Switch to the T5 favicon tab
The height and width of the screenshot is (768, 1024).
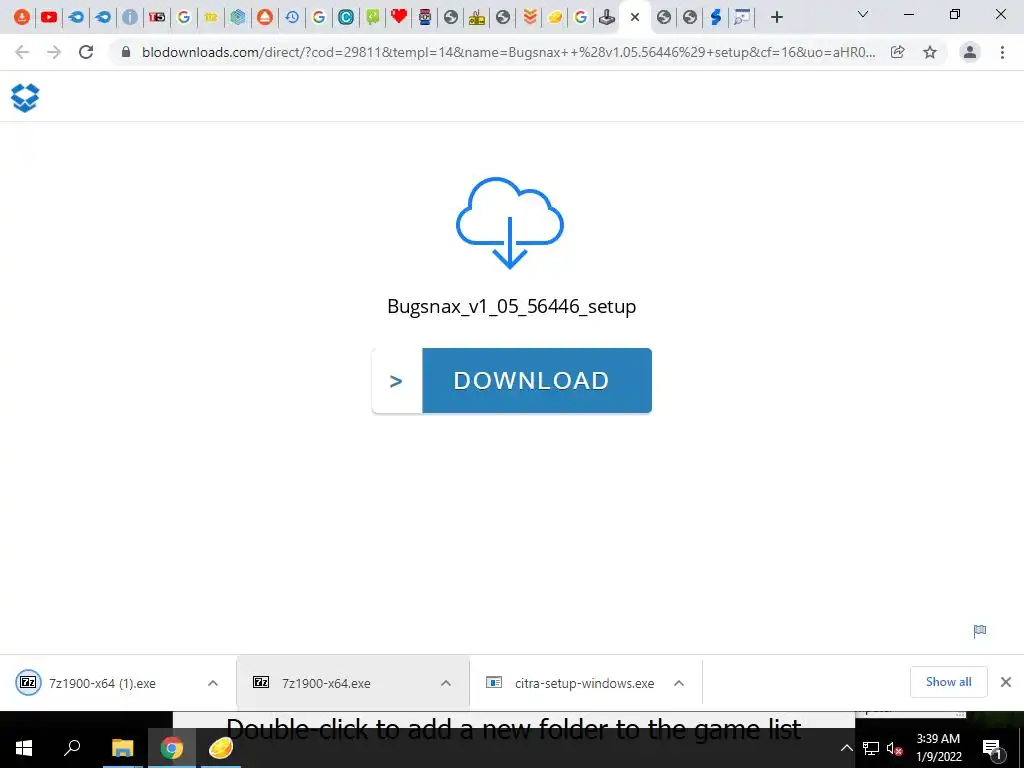coord(157,17)
